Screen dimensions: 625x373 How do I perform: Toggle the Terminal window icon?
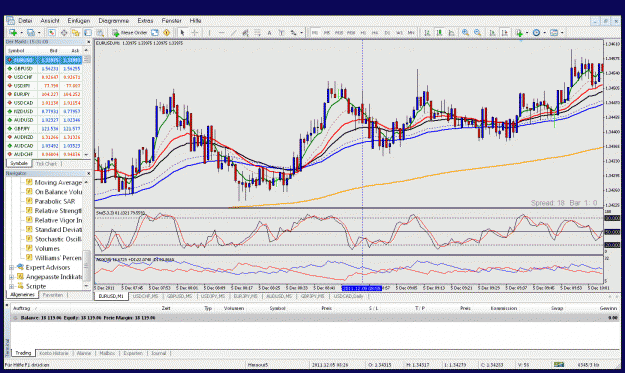pyautogui.click(x=88, y=33)
